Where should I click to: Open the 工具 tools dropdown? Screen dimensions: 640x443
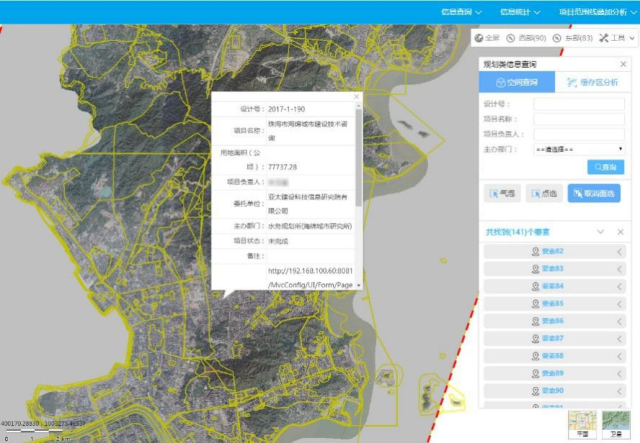(617, 38)
